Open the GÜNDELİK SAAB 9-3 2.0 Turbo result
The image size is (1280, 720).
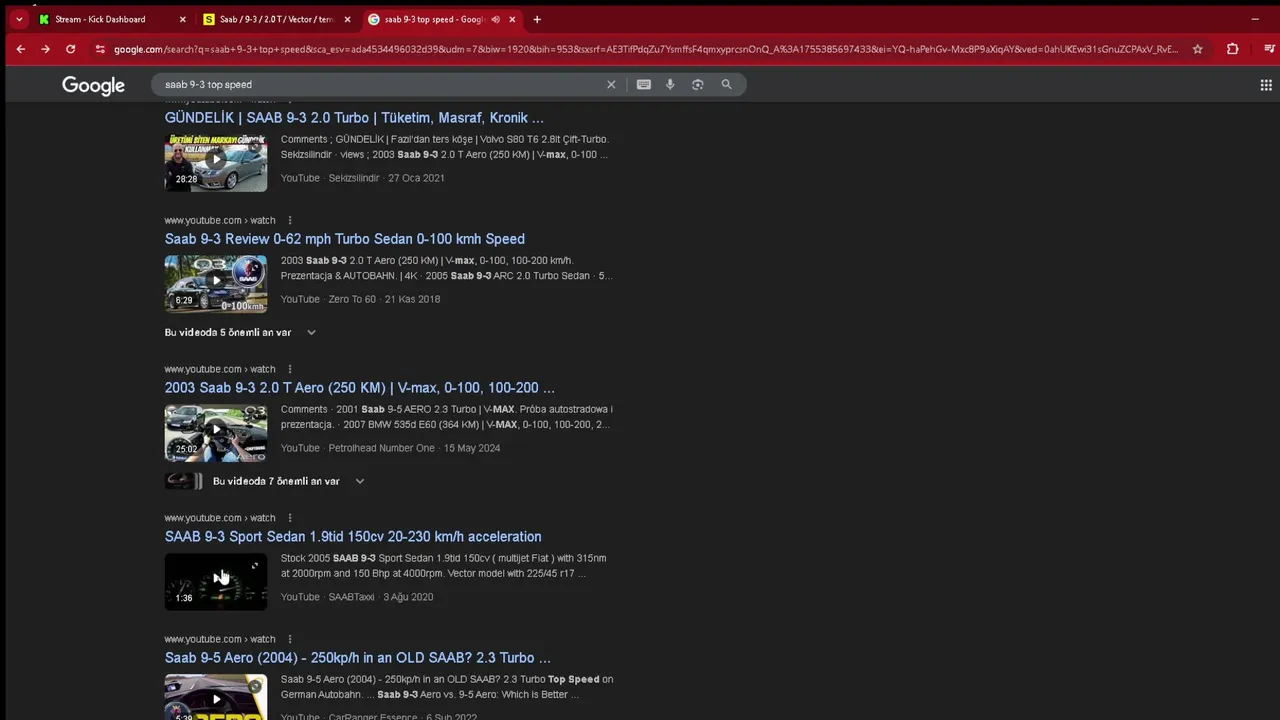354,118
